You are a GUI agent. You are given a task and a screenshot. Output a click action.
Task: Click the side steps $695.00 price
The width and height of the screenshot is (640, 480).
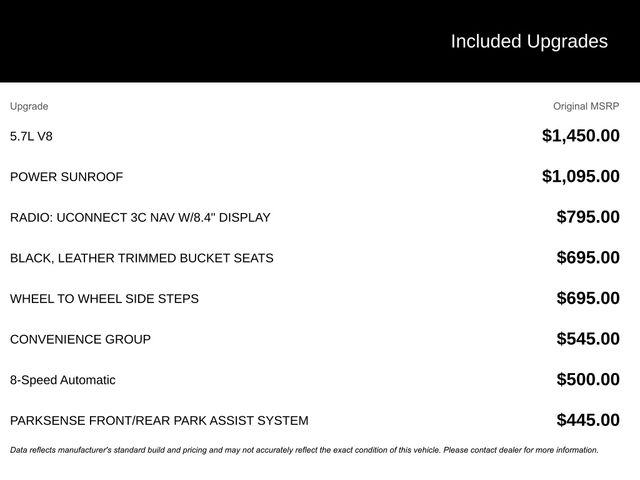tap(587, 299)
